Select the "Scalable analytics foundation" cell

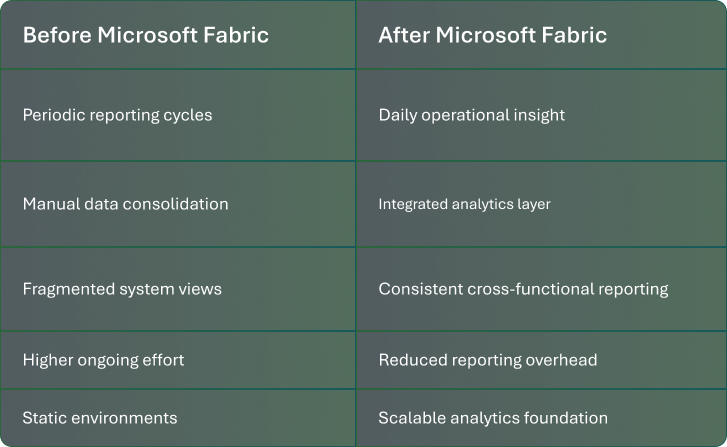click(x=493, y=417)
